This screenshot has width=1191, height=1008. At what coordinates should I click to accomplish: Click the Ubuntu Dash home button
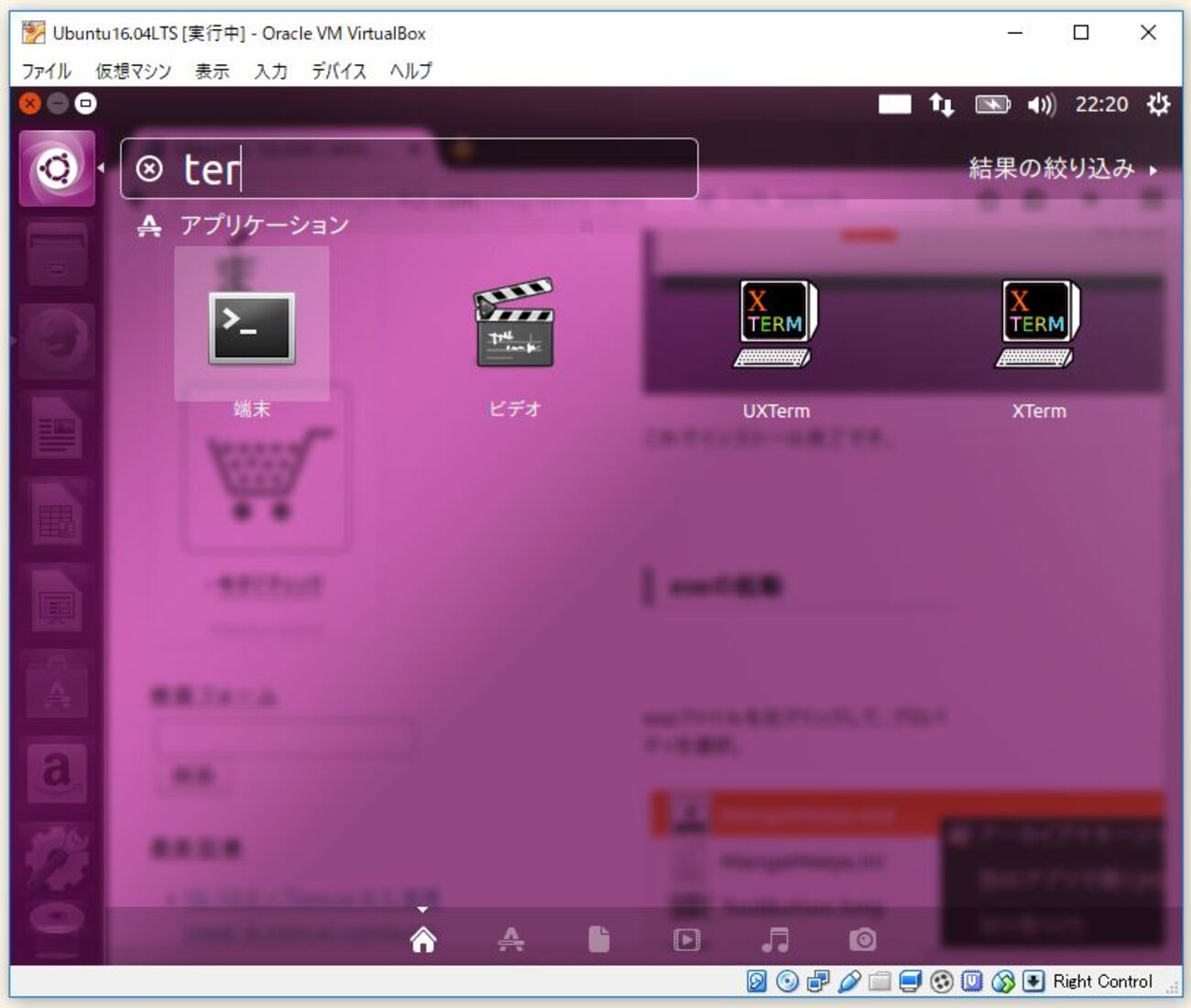[x=57, y=169]
